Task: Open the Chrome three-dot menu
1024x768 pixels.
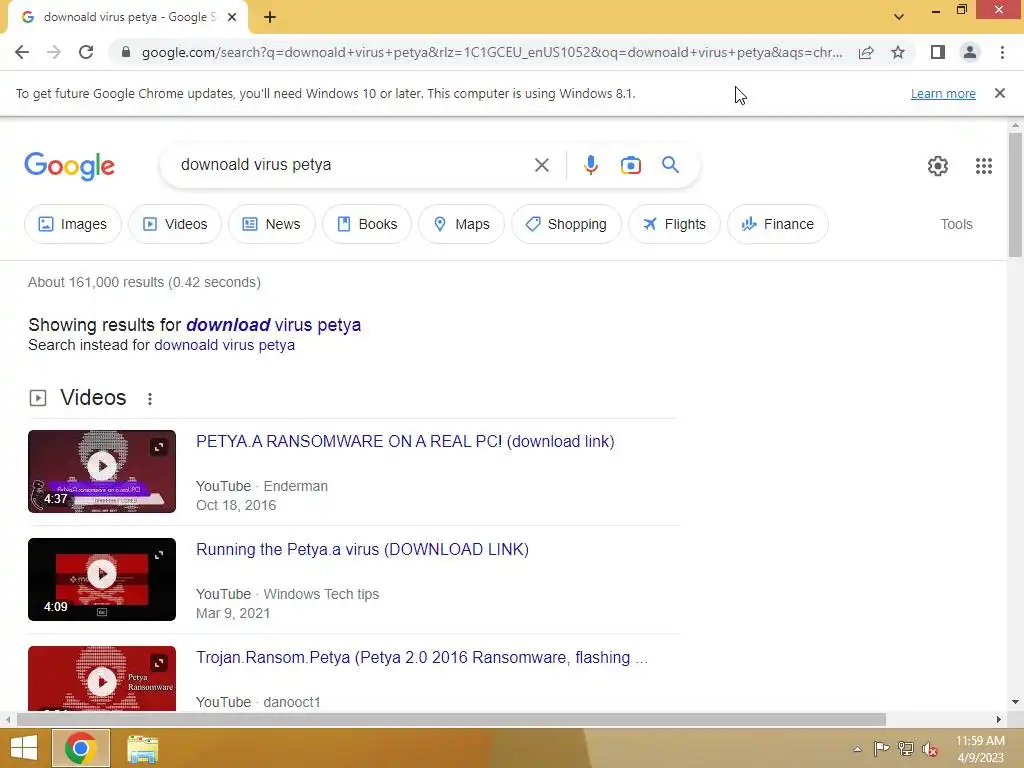Action: click(x=1002, y=52)
